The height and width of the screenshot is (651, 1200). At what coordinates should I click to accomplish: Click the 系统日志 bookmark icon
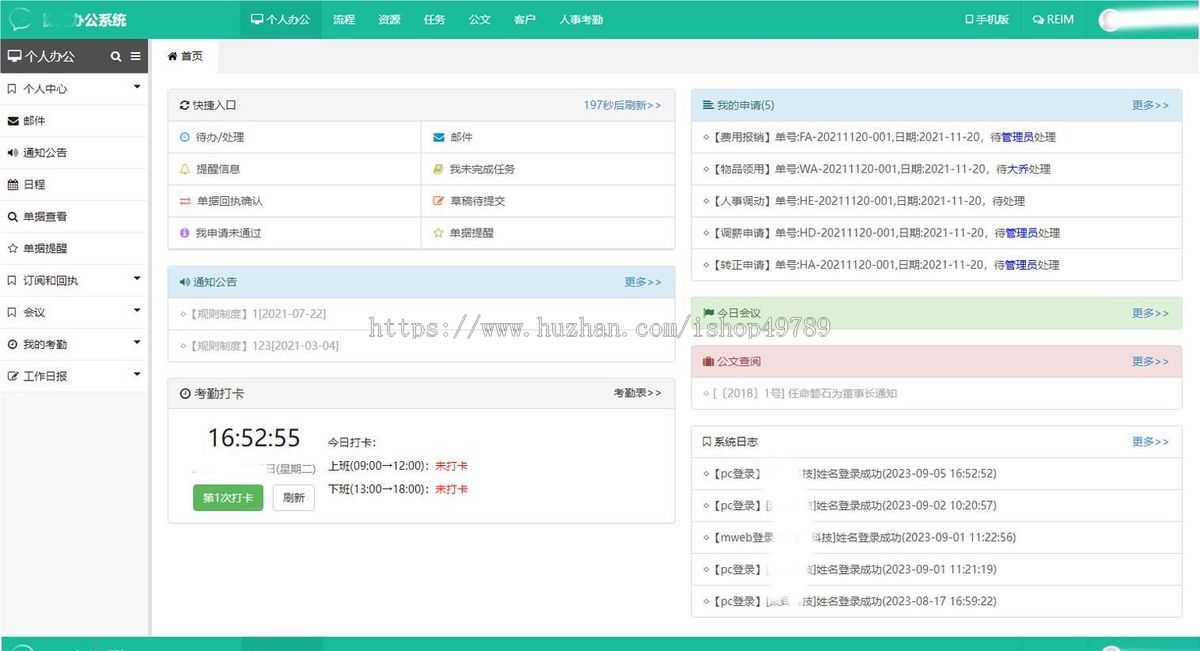[707, 441]
